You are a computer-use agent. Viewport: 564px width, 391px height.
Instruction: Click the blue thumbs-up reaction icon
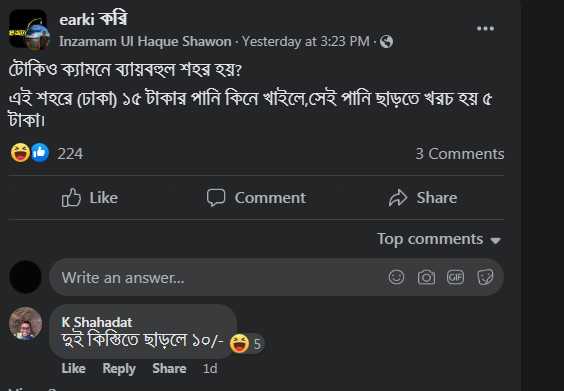pos(40,153)
